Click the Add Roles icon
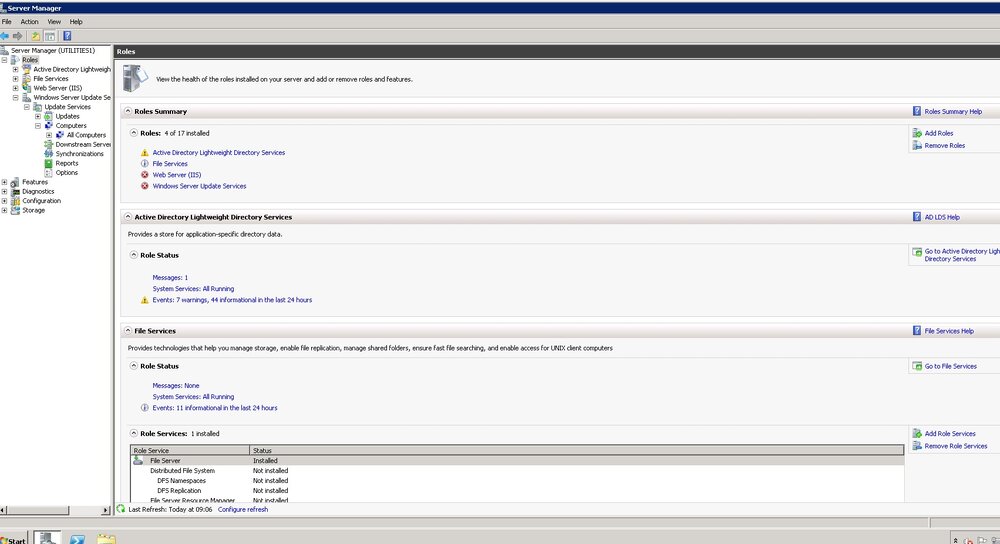The height and width of the screenshot is (544, 1000). point(917,133)
